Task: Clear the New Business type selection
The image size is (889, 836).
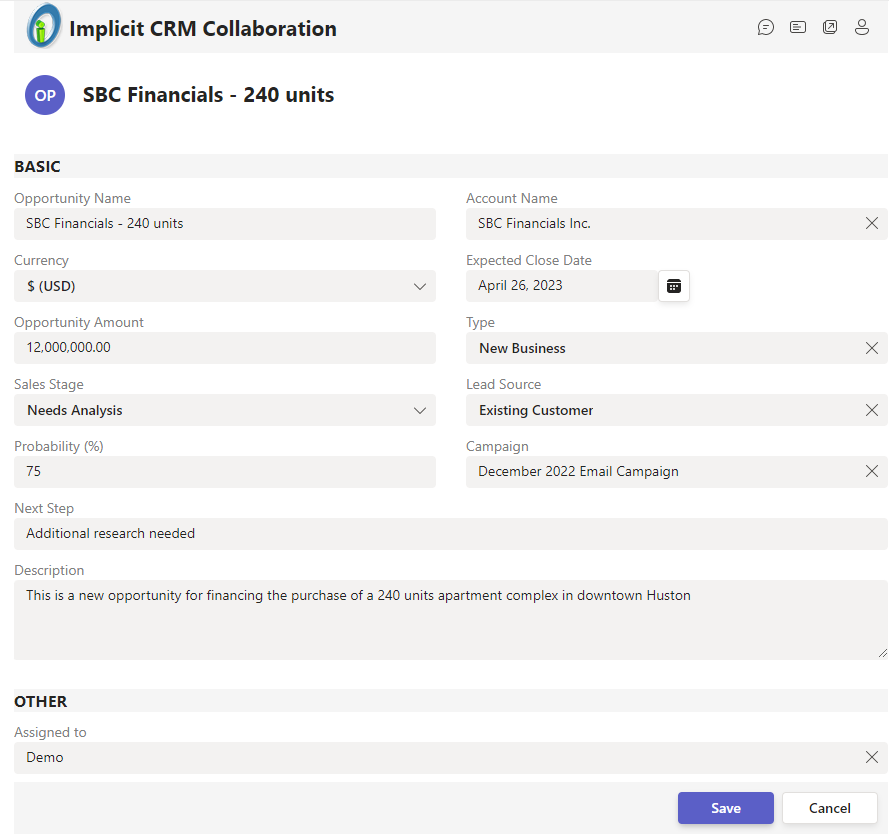Action: [872, 348]
